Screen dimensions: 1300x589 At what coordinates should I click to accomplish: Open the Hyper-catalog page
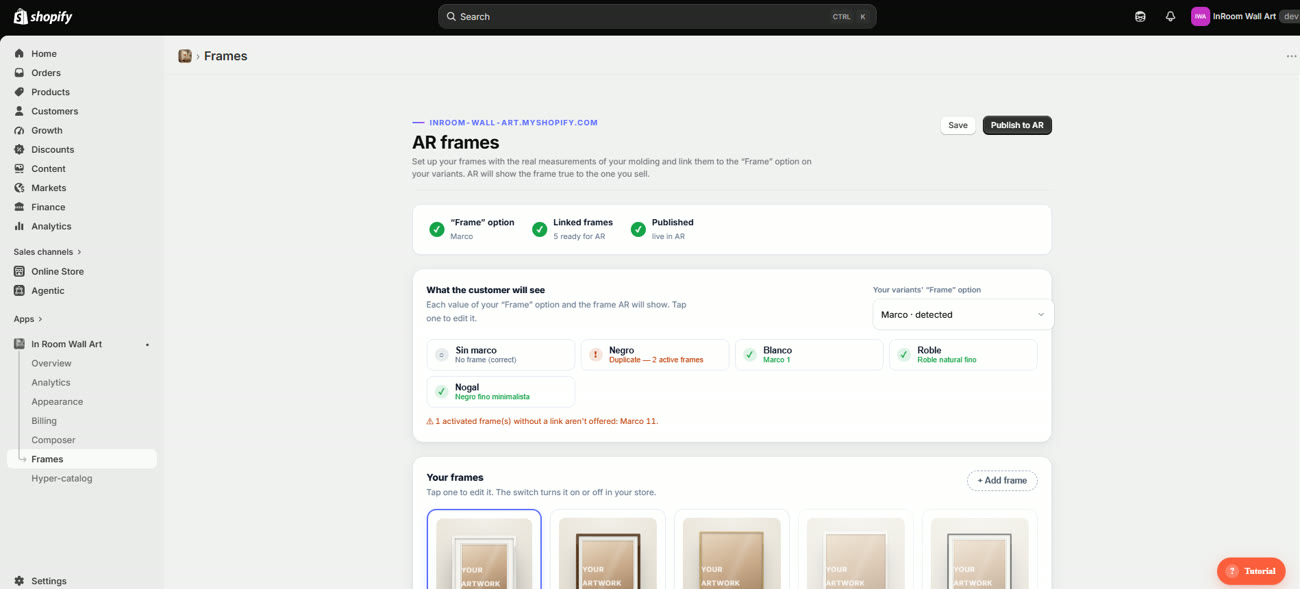(62, 478)
